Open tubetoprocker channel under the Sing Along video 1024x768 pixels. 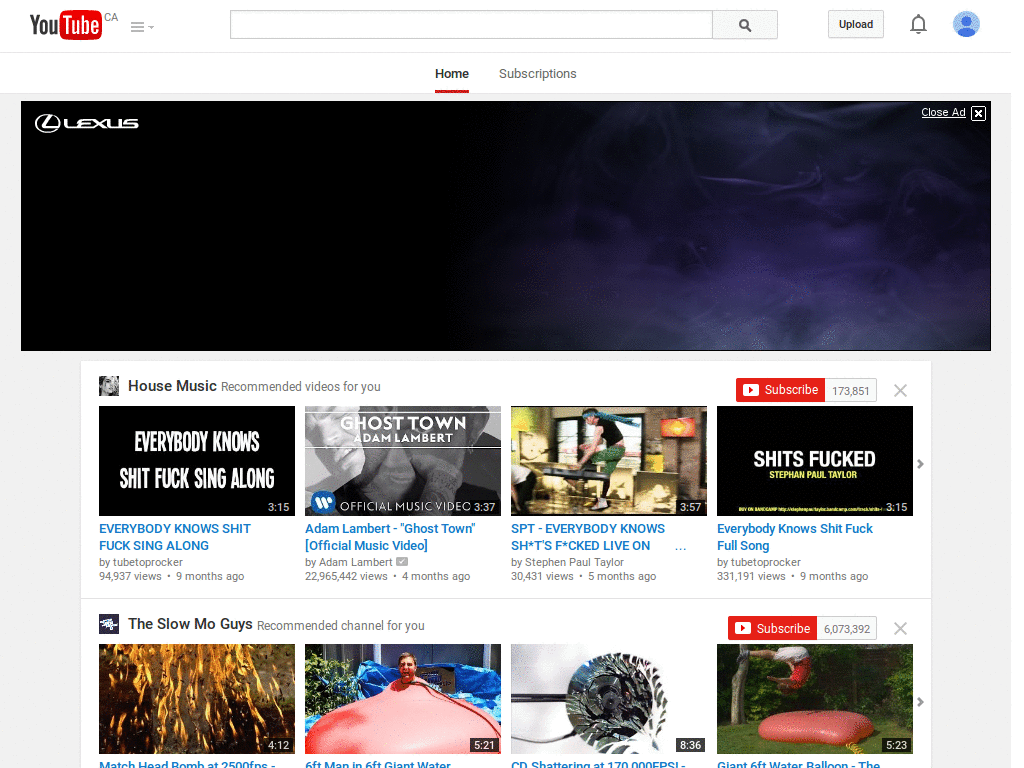click(148, 562)
